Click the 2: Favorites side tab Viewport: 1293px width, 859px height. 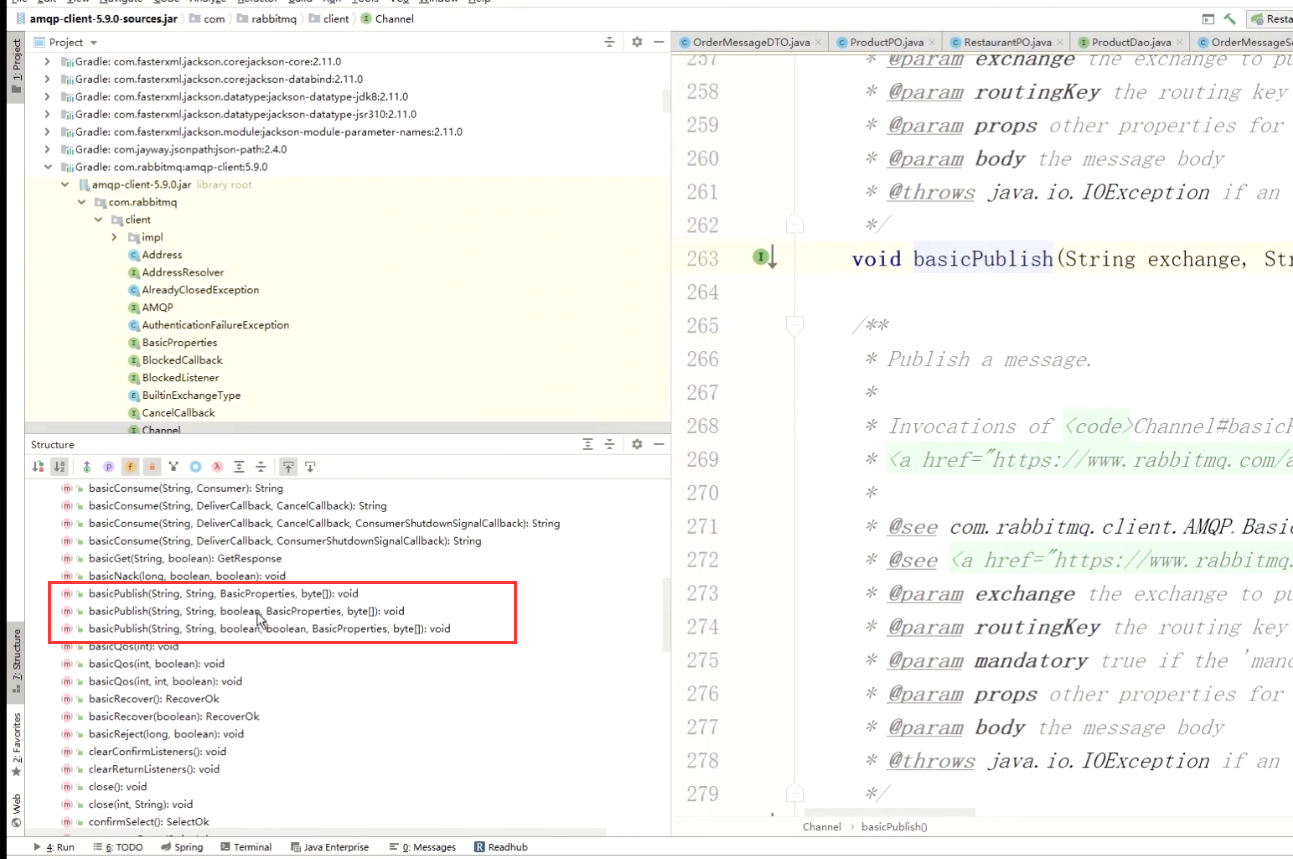[16, 746]
